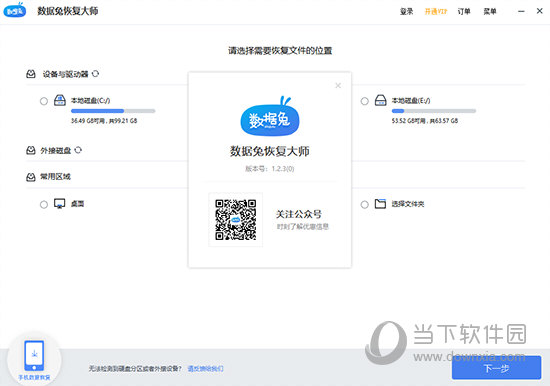Refresh the 外接磁盘 list
The width and height of the screenshot is (550, 386).
point(78,150)
